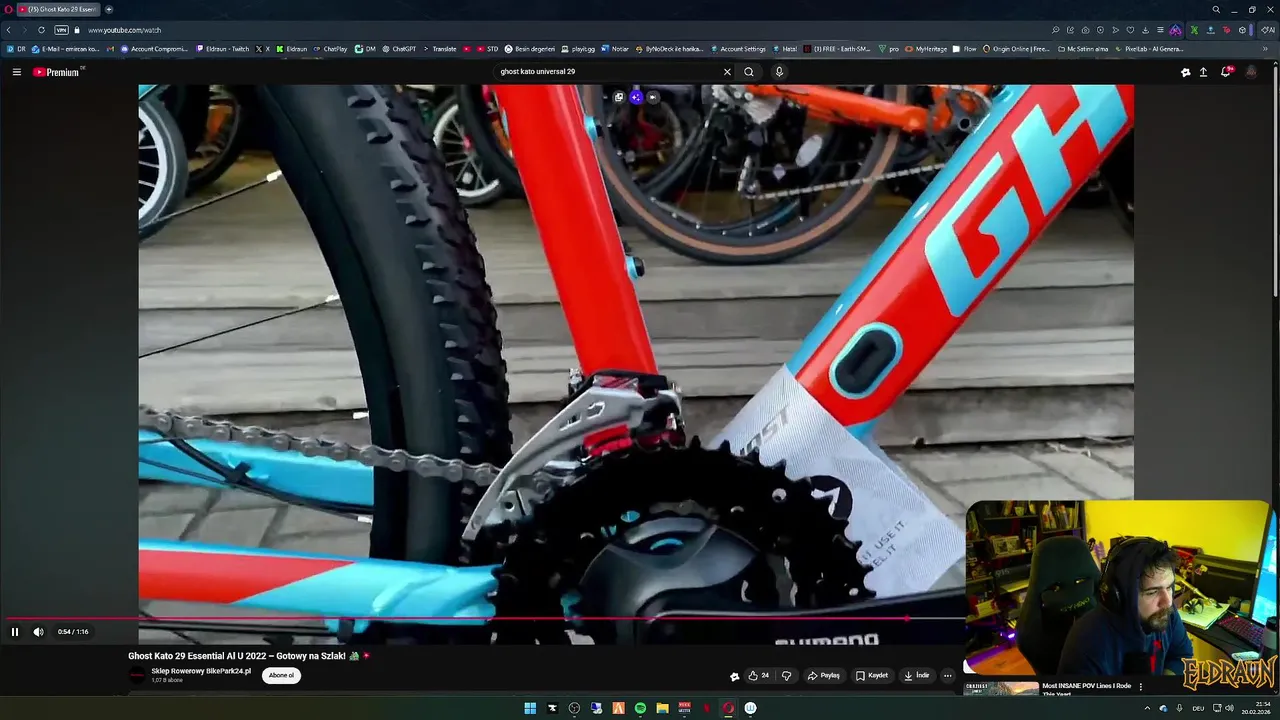
Task: Share the video via Paylaş button
Action: tap(824, 676)
